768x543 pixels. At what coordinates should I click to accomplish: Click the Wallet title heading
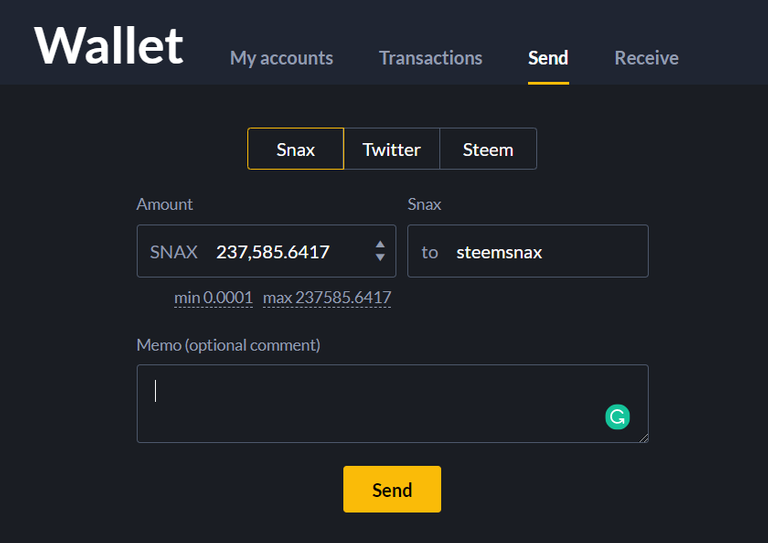109,46
